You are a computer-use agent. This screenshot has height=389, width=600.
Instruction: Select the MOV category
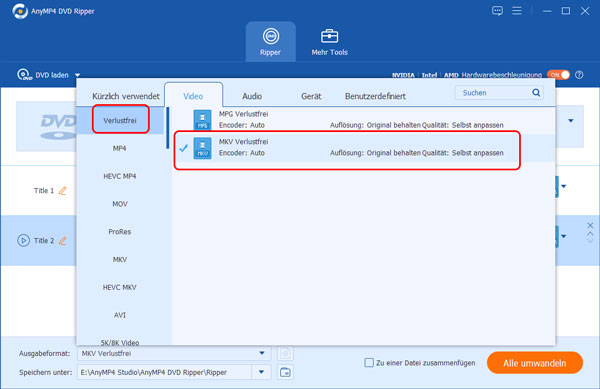coord(120,204)
